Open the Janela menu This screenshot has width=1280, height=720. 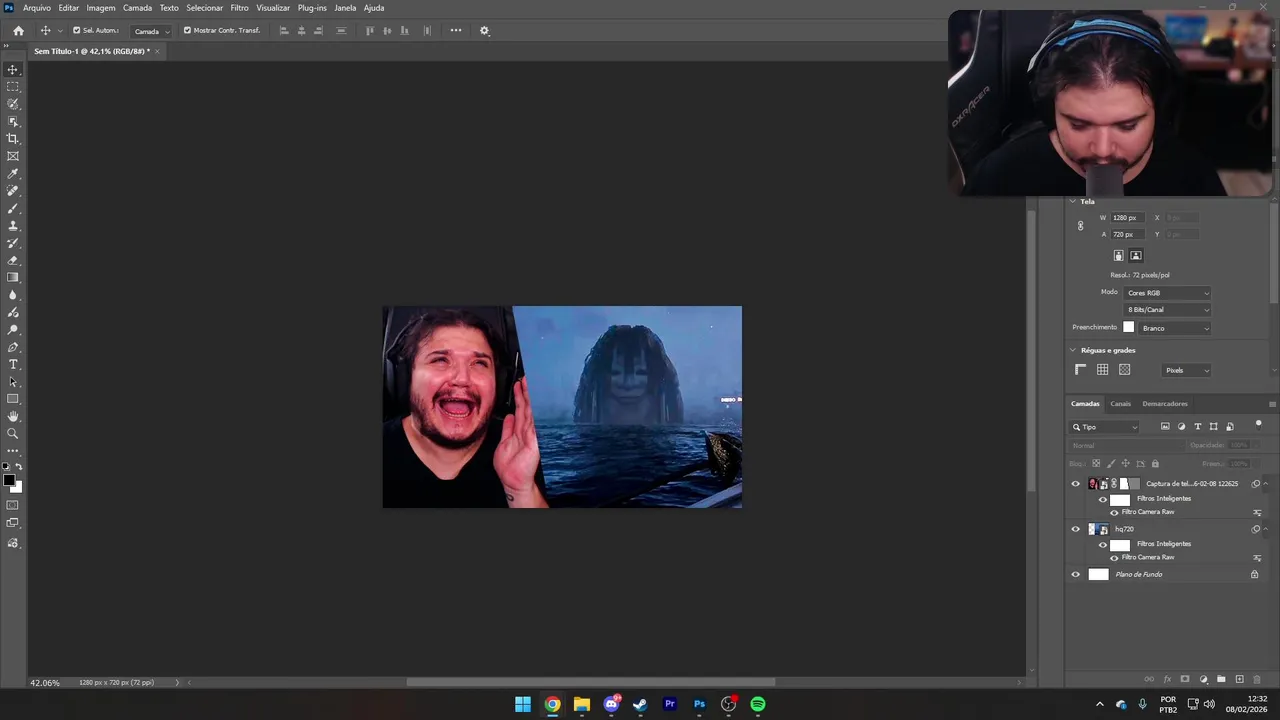(345, 8)
